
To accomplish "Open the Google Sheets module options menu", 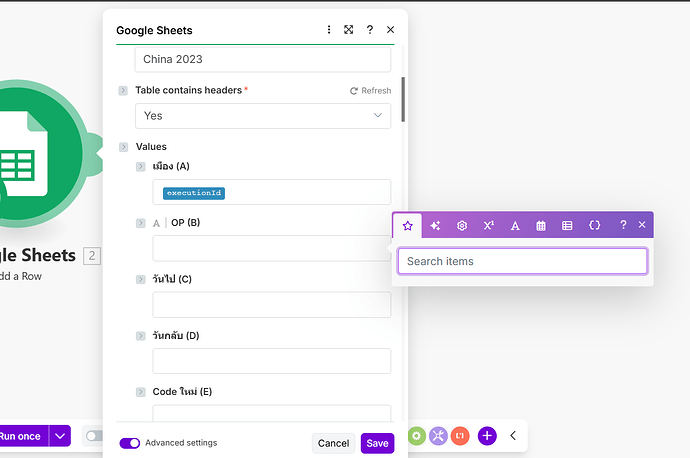I will [329, 30].
